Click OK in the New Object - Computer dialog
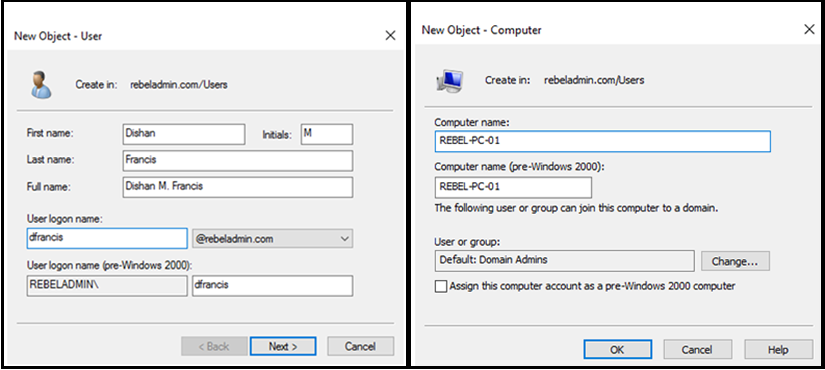 coord(618,349)
